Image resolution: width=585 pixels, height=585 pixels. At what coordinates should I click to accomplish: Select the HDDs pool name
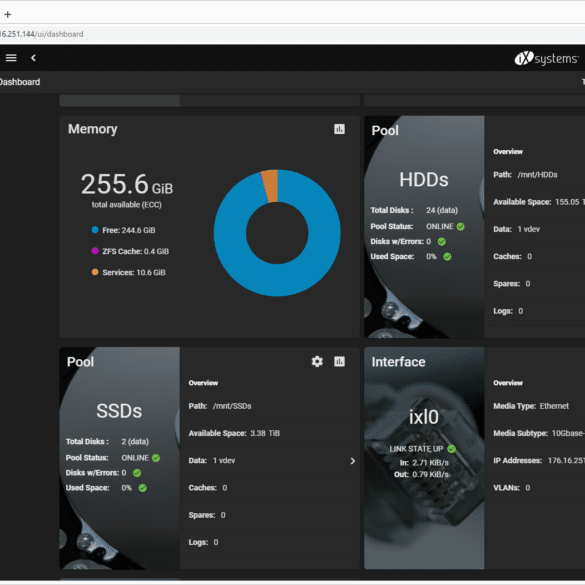424,179
